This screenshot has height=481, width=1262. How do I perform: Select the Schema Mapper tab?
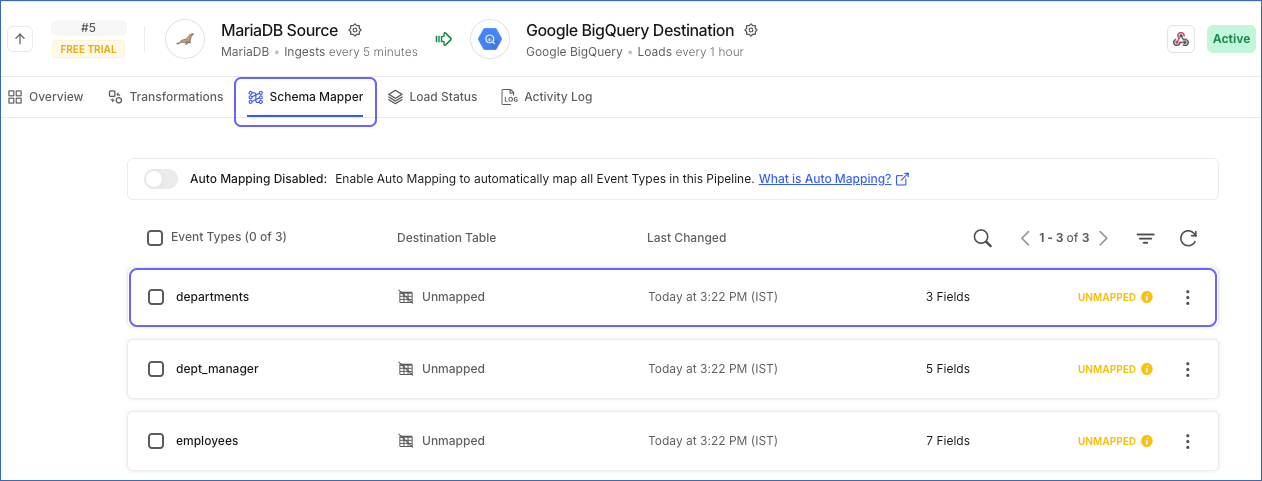tap(305, 97)
